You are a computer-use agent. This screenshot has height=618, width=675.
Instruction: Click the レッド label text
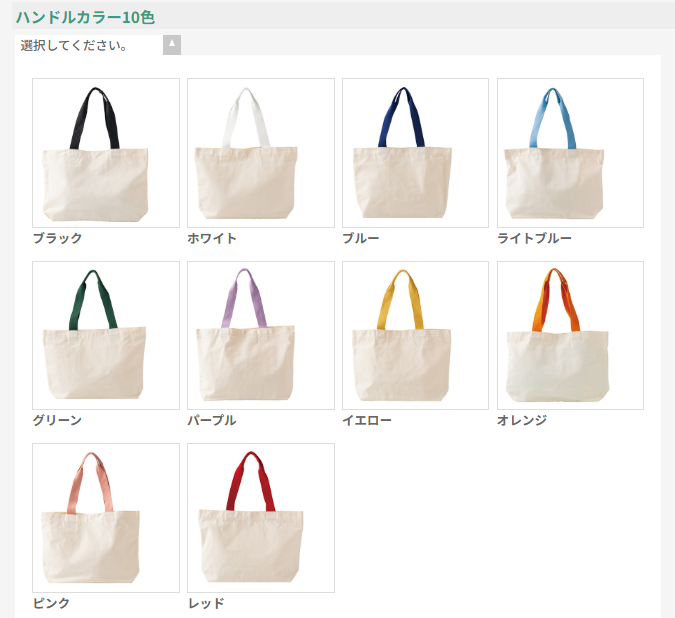(206, 603)
